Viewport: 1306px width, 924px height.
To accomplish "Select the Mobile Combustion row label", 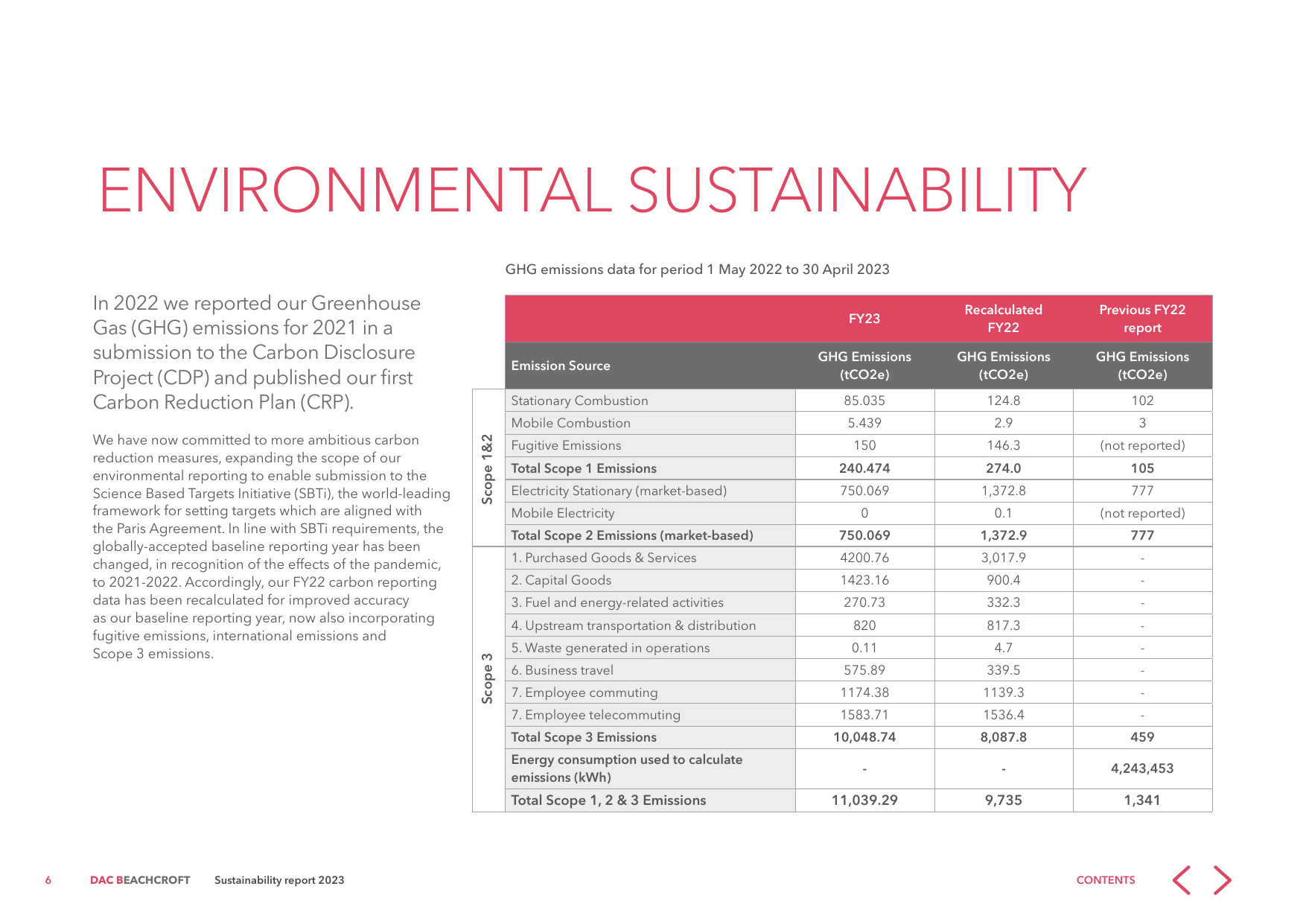I will coord(570,423).
